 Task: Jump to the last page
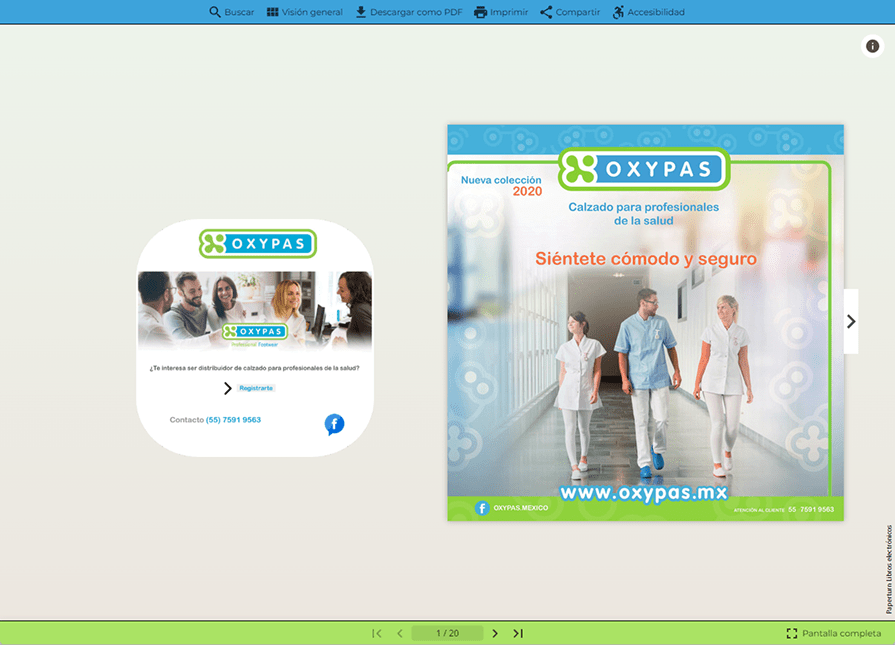point(518,633)
